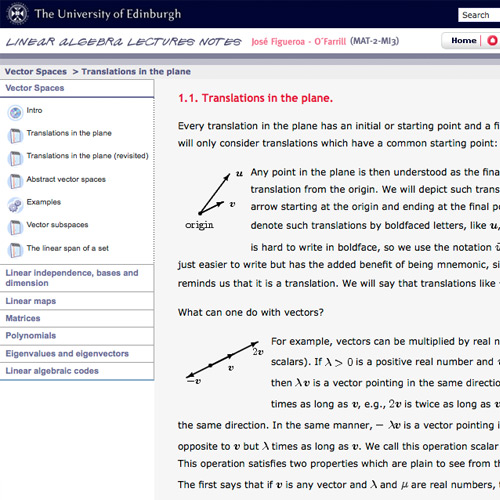This screenshot has height=500, width=500.
Task: Click the (MAT-2-MI3) course code text
Action: pos(374,41)
